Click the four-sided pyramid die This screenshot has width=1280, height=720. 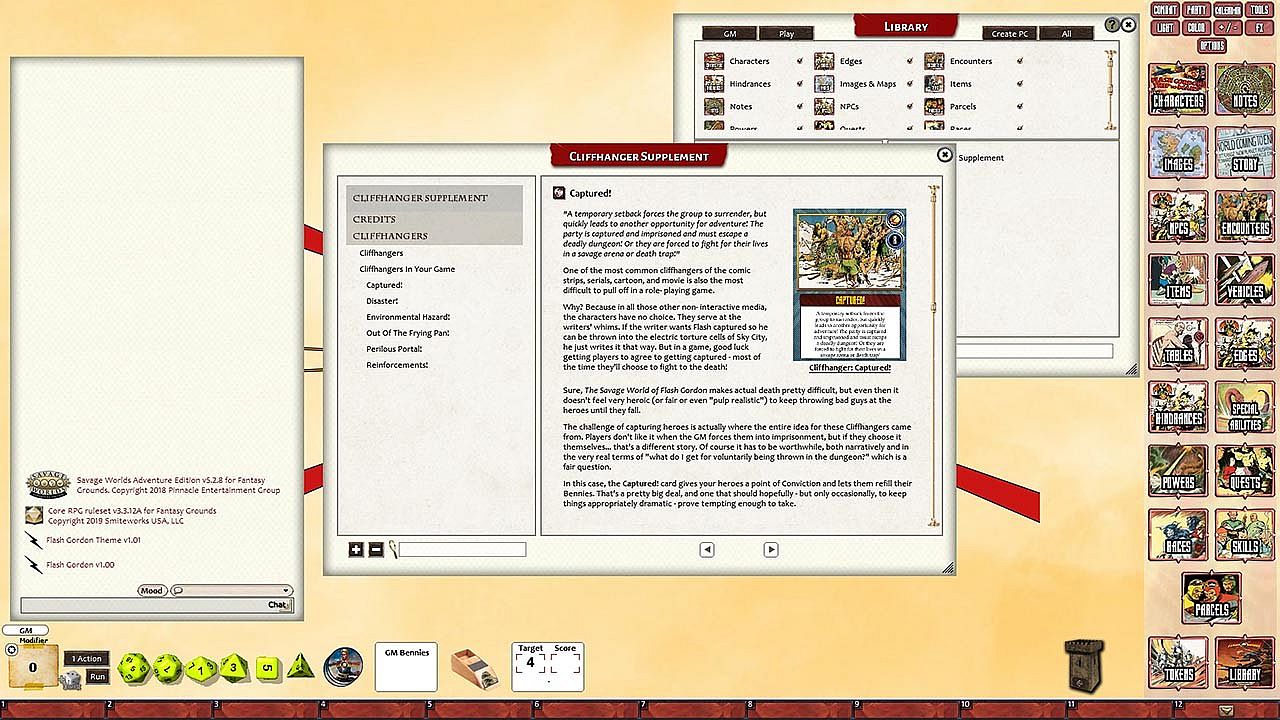[x=301, y=665]
